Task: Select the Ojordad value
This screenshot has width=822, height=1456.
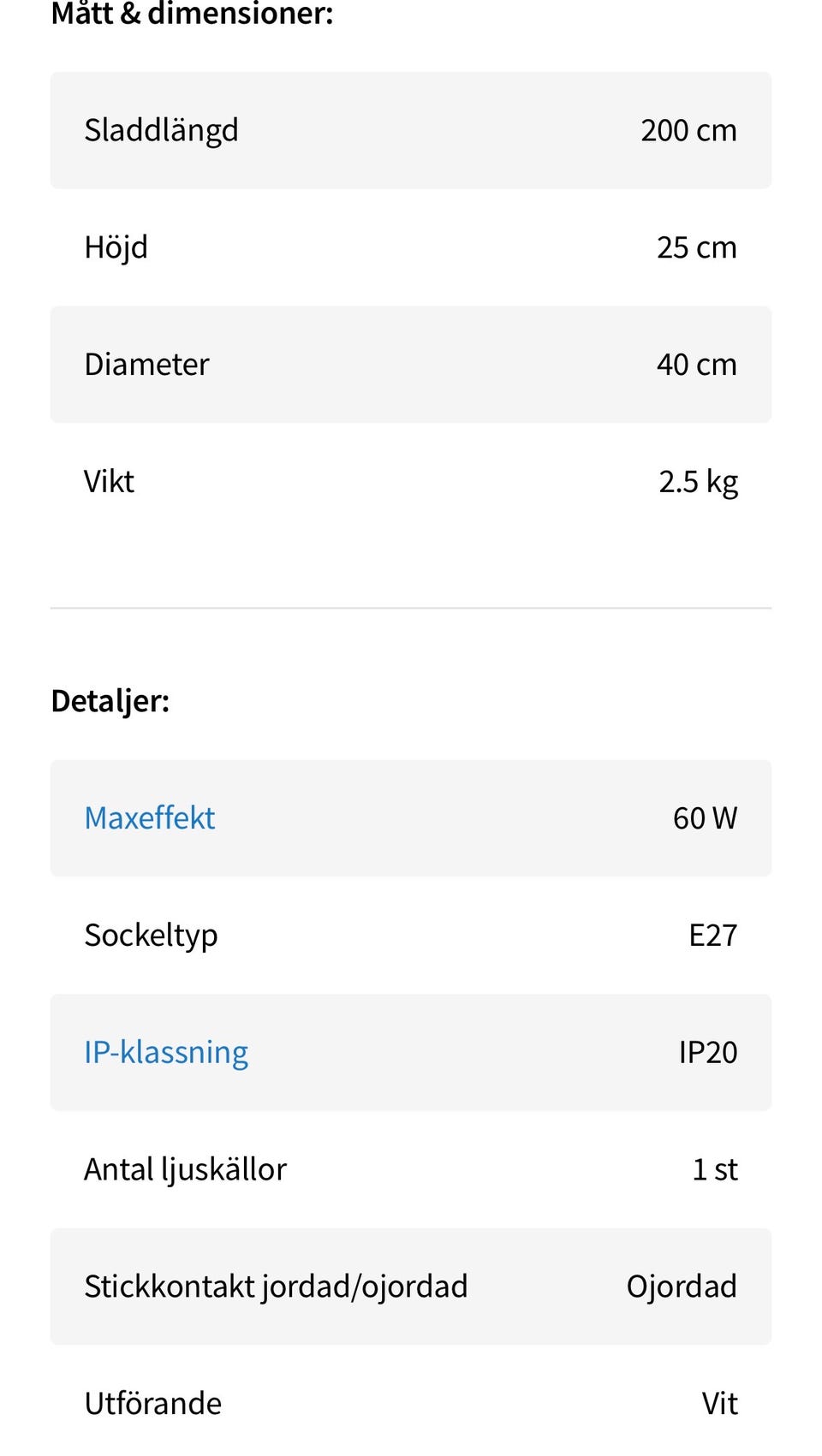Action: pos(681,1287)
